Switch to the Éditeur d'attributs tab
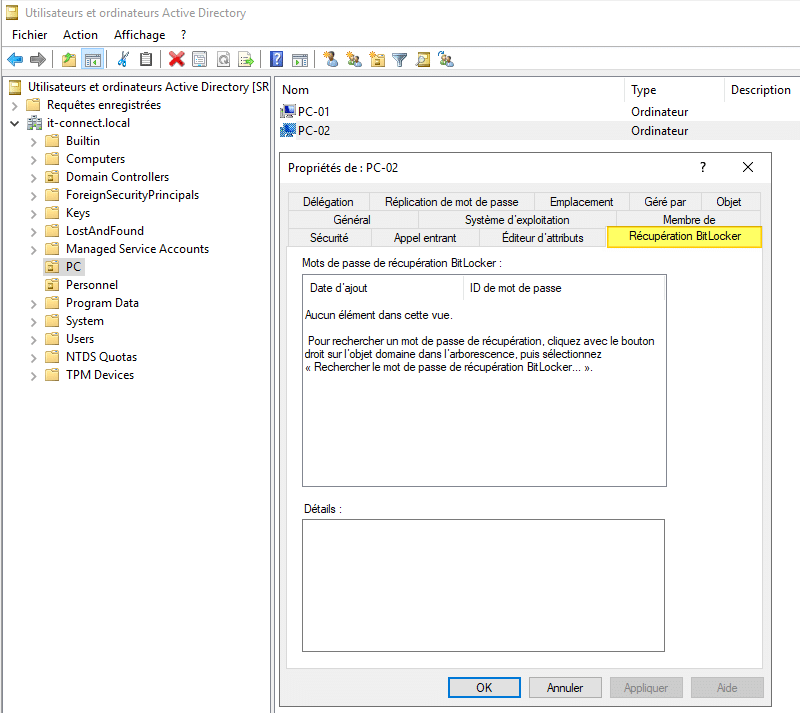 click(x=541, y=238)
